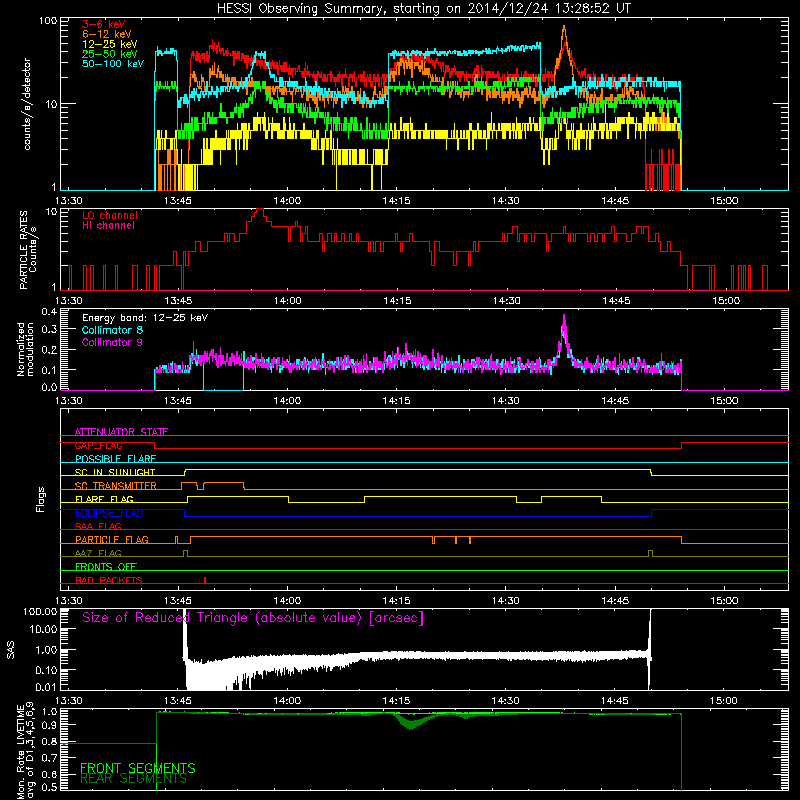Click the 15:00 tick label under SAS plot
Viewport: 800px width, 800px height.
click(724, 701)
